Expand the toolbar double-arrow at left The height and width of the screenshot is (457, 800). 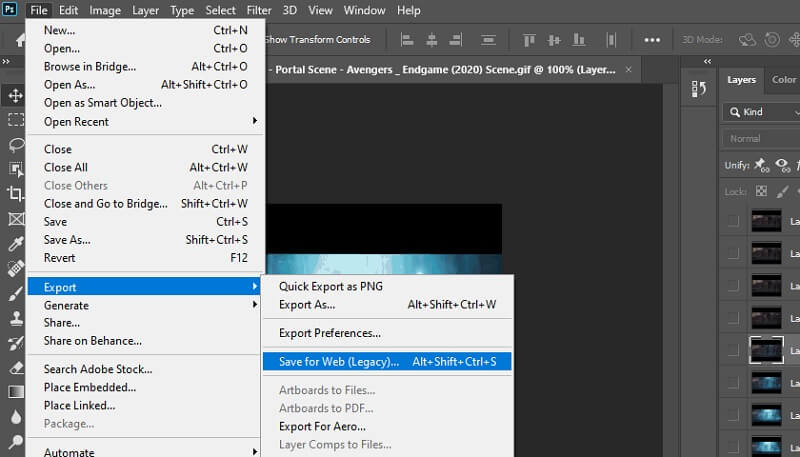click(x=6, y=61)
